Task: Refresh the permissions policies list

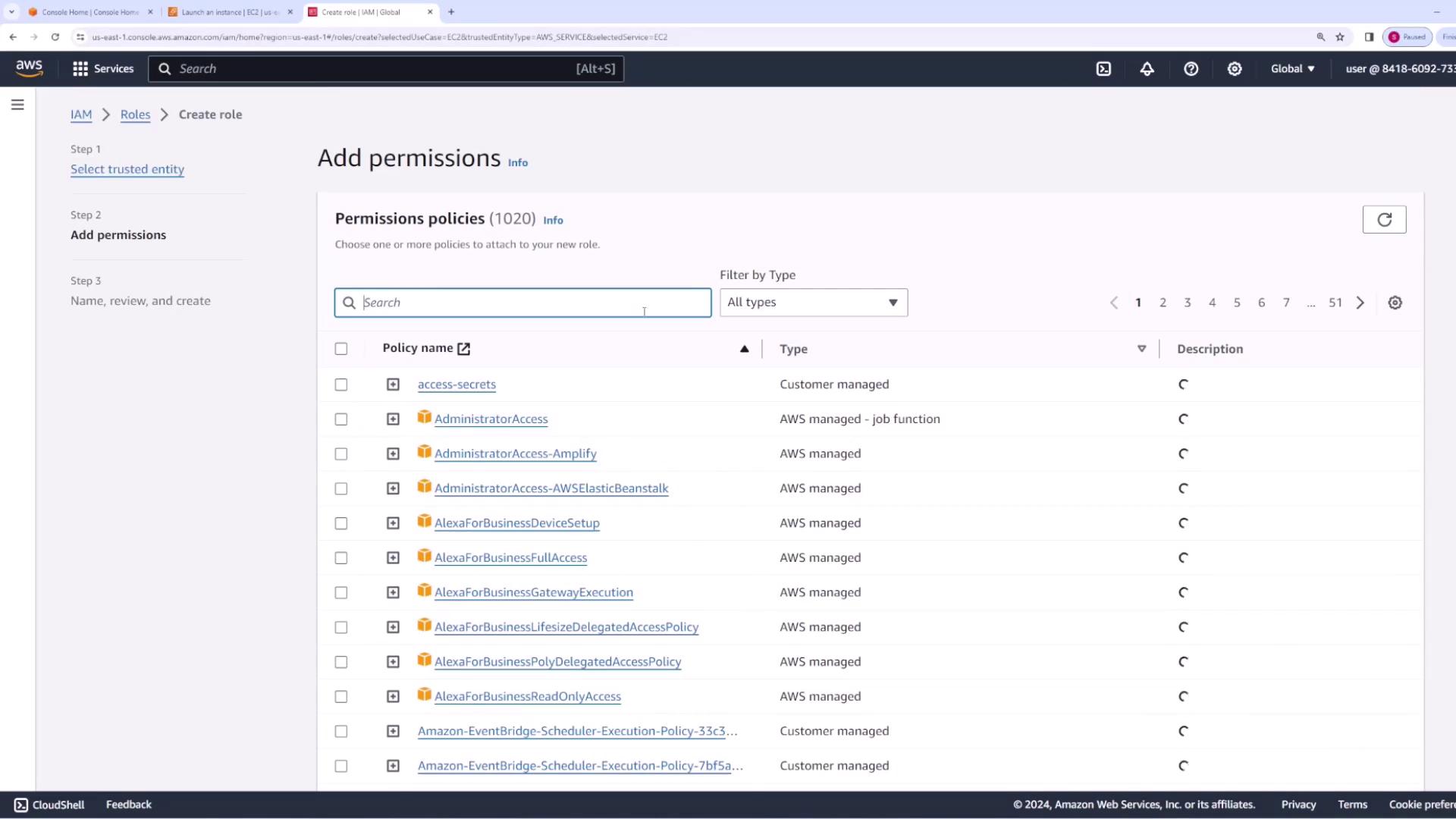Action: [1384, 220]
